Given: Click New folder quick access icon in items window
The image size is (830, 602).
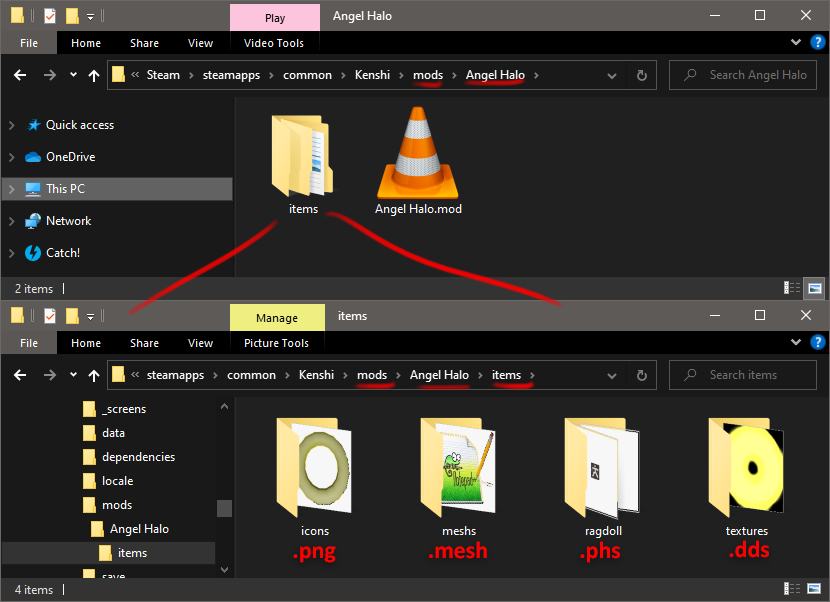Looking at the screenshot, I should [x=73, y=316].
